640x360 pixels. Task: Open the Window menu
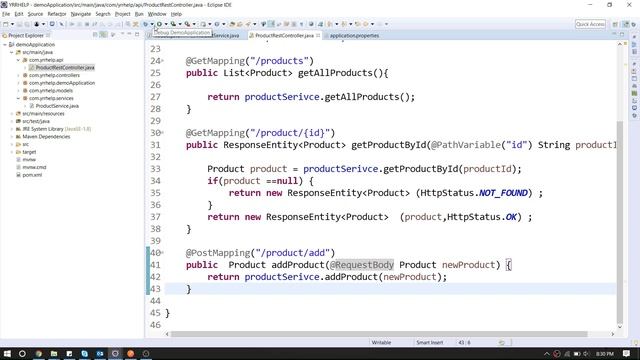click(157, 14)
